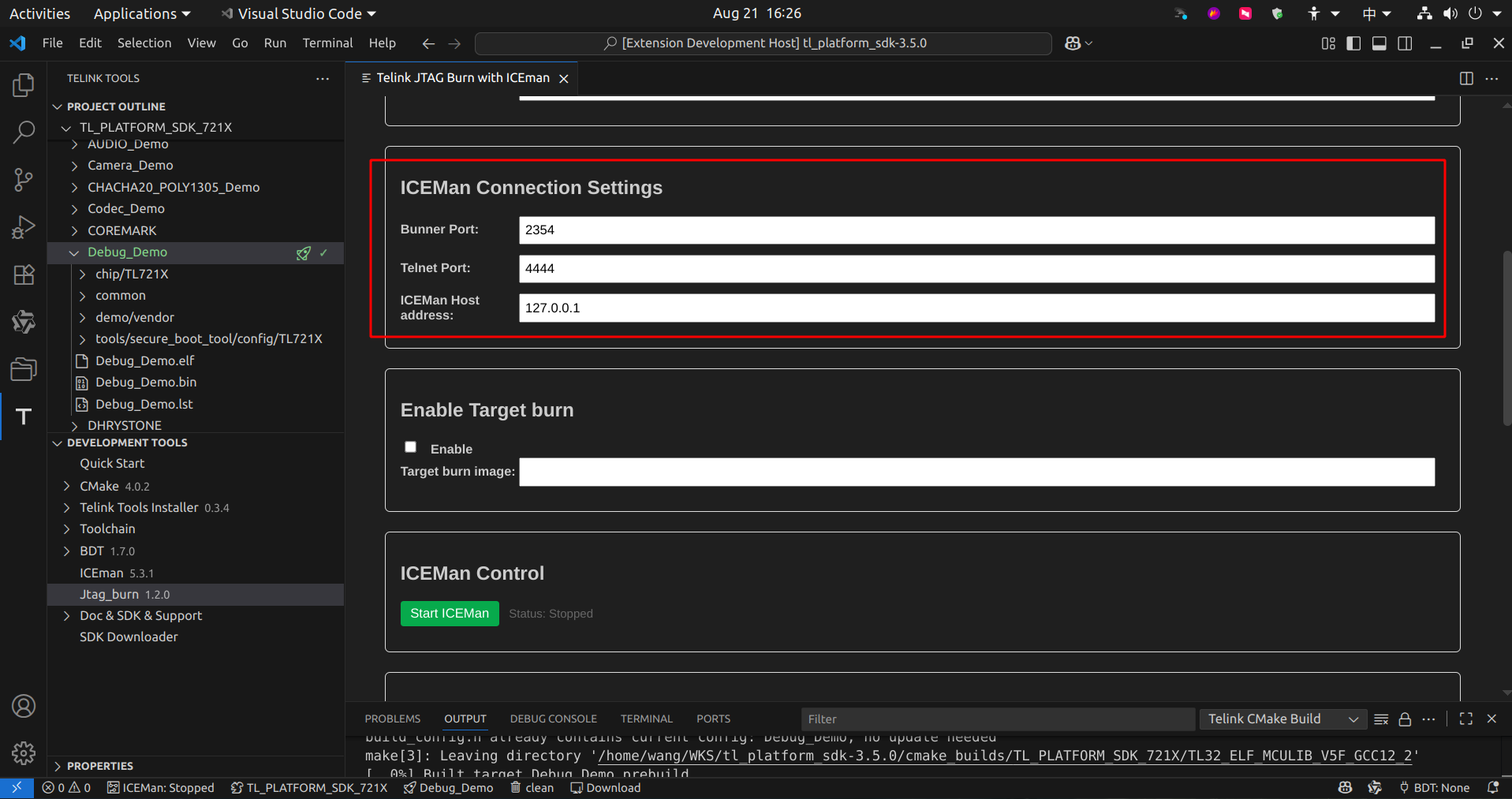The image size is (1512, 799).
Task: Open the Run and Debug view icon
Action: (x=23, y=226)
